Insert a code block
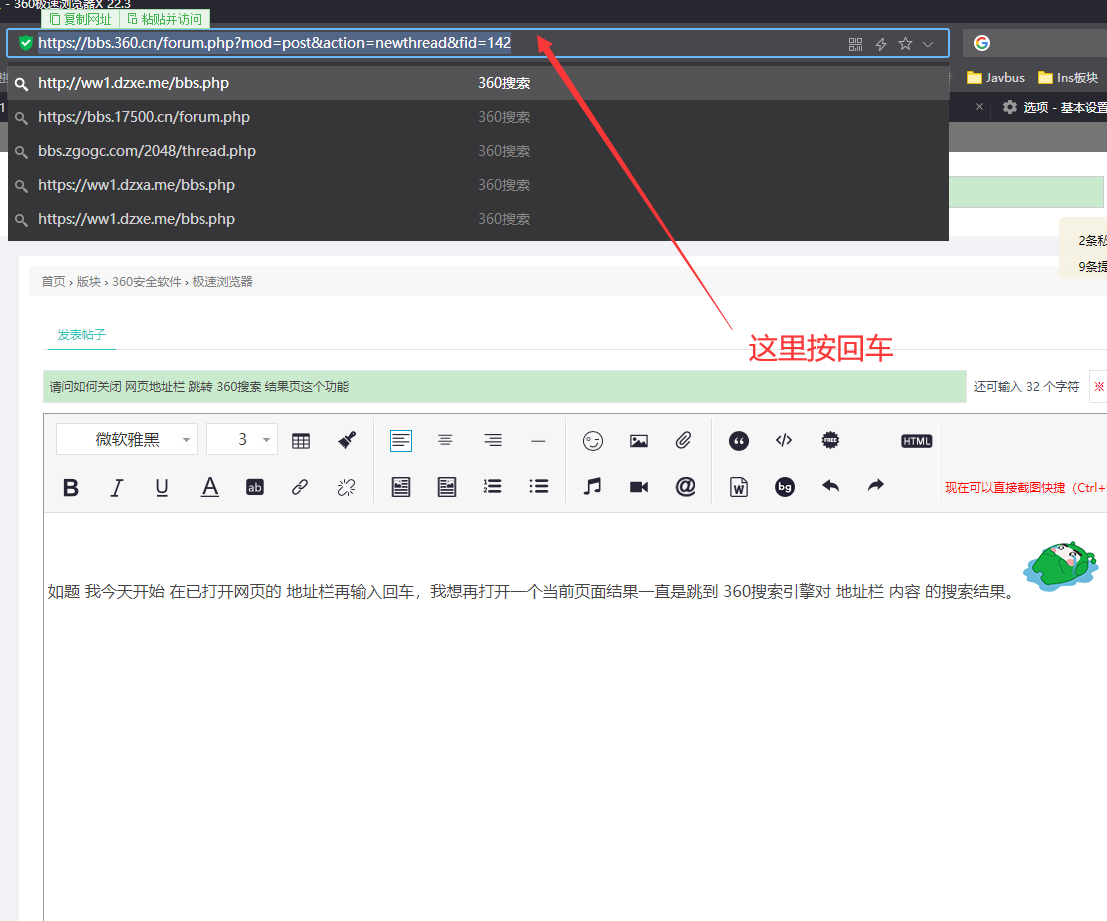This screenshot has width=1107, height=921. point(784,440)
